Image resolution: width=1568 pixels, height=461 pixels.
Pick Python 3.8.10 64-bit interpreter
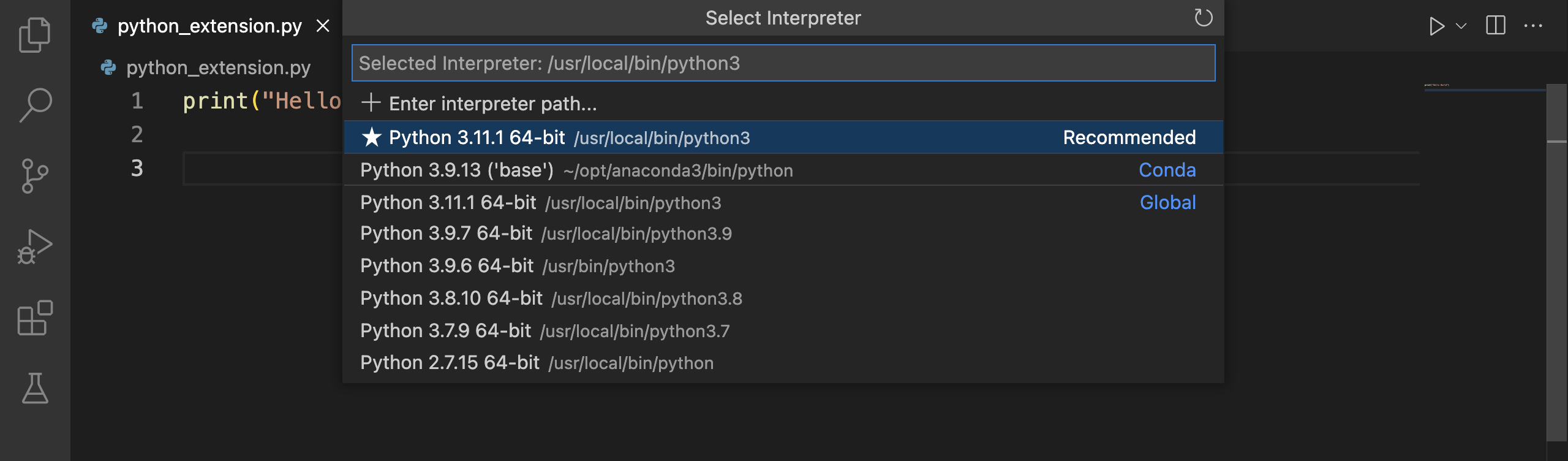[x=783, y=299]
